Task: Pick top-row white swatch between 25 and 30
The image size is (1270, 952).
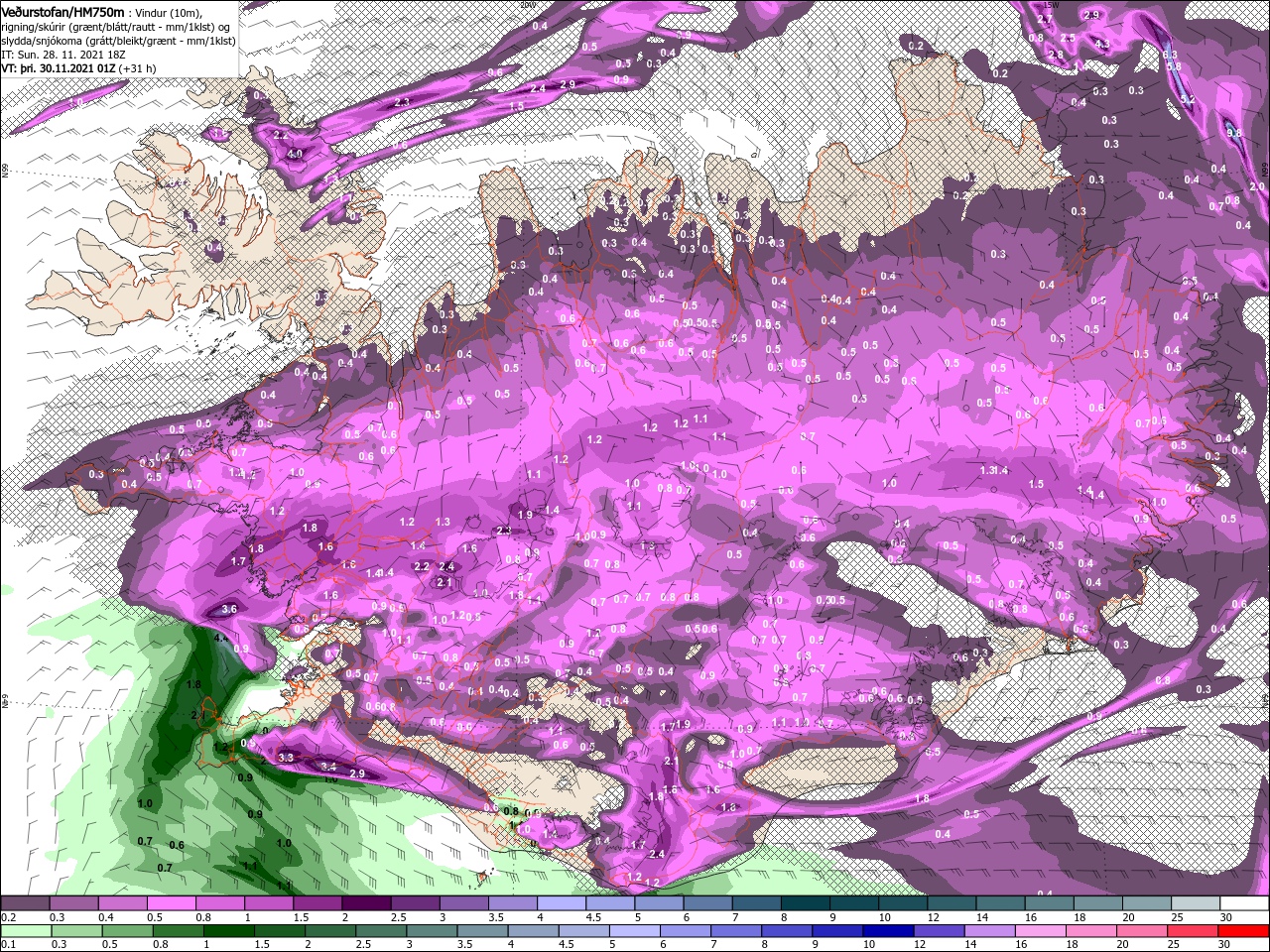Action: (1197, 903)
